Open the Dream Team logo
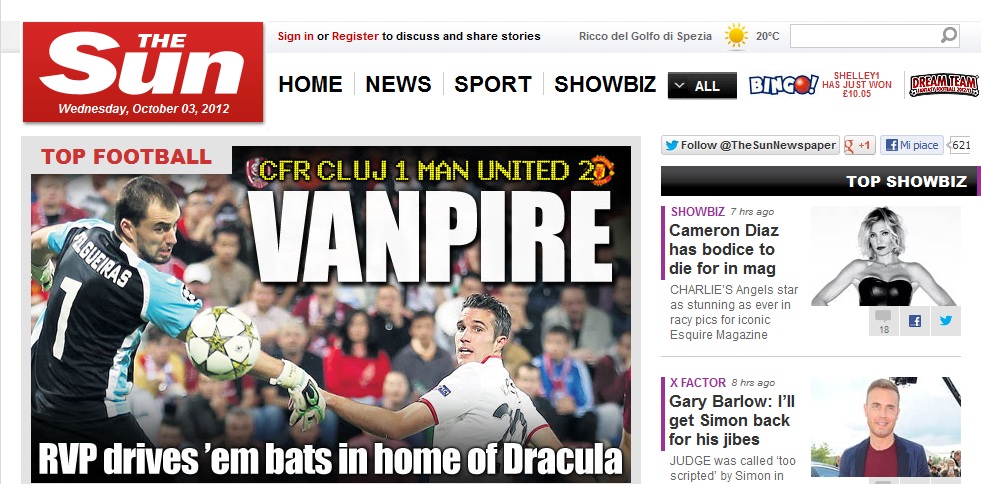This screenshot has height=484, width=981. (x=944, y=85)
